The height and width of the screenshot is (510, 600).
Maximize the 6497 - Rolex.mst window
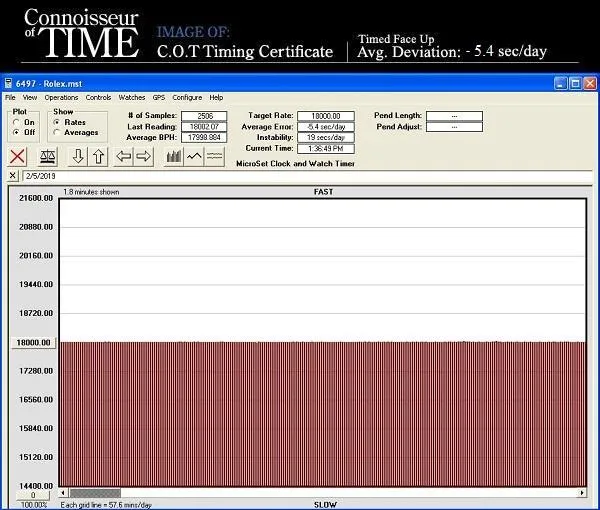(575, 83)
